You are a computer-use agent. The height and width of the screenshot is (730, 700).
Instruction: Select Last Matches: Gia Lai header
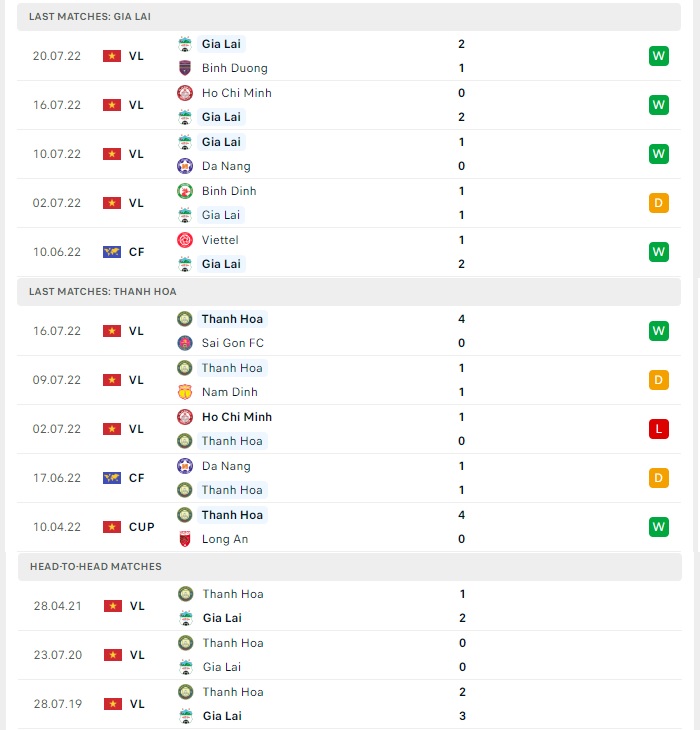(349, 17)
